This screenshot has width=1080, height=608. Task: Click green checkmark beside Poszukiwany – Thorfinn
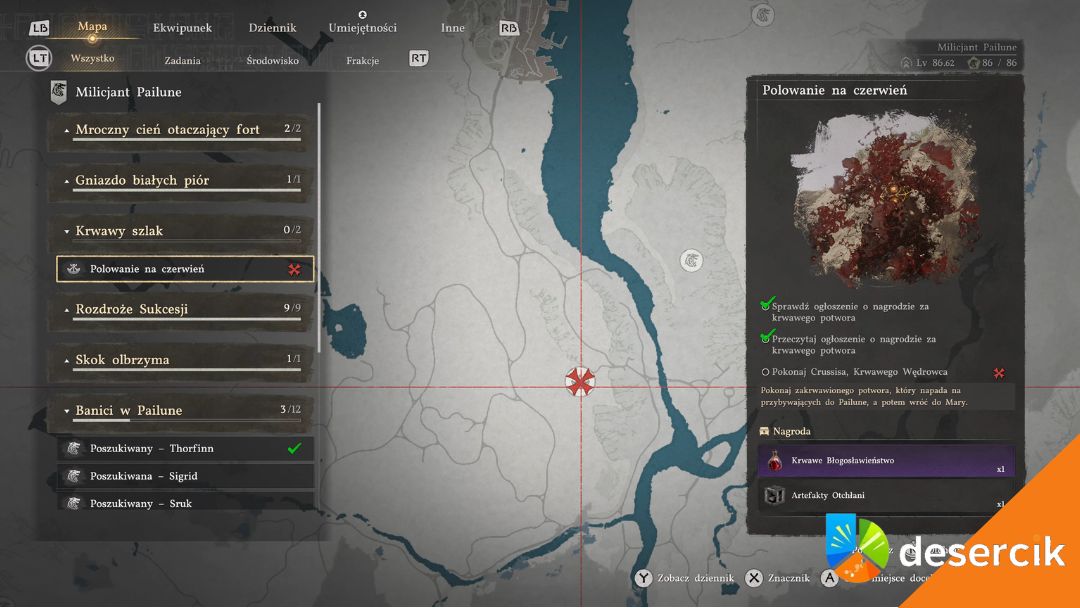(294, 449)
